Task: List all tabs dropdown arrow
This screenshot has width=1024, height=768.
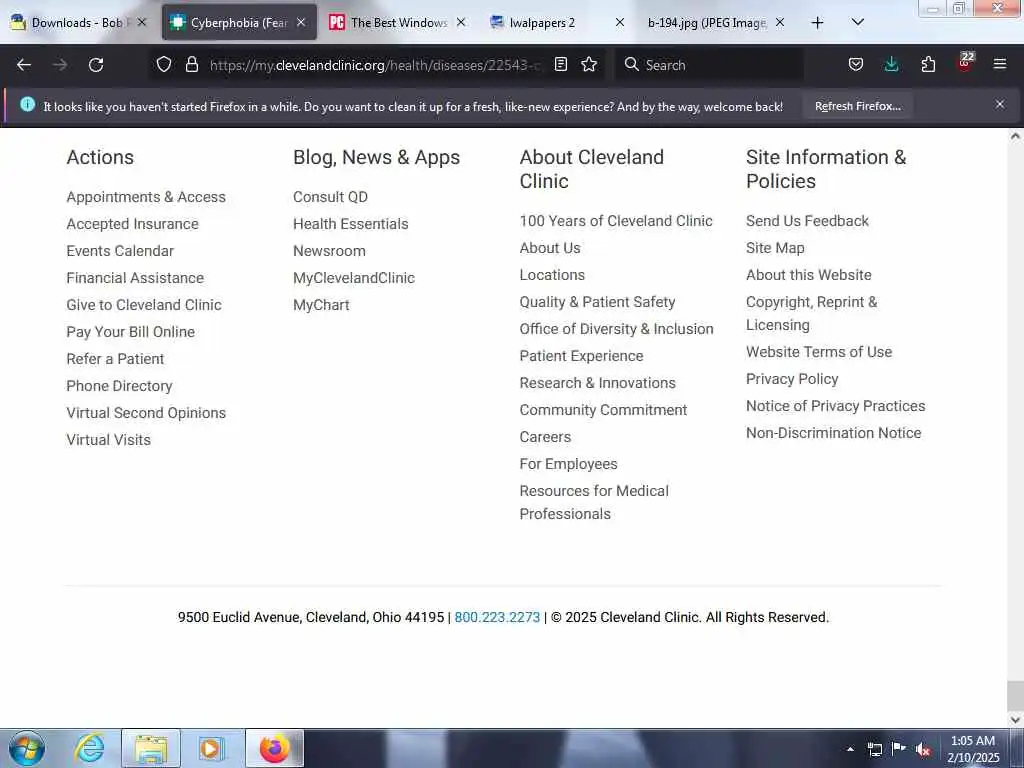Action: (858, 22)
